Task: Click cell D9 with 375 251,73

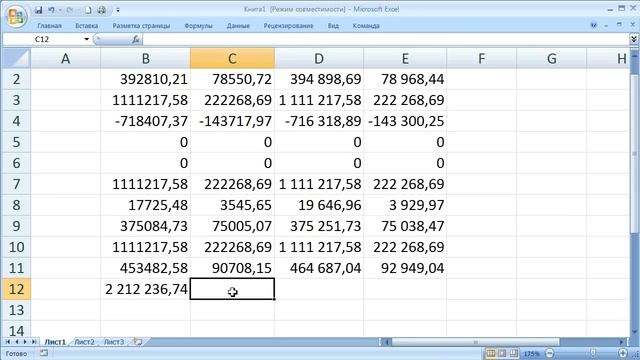Action: pos(319,226)
